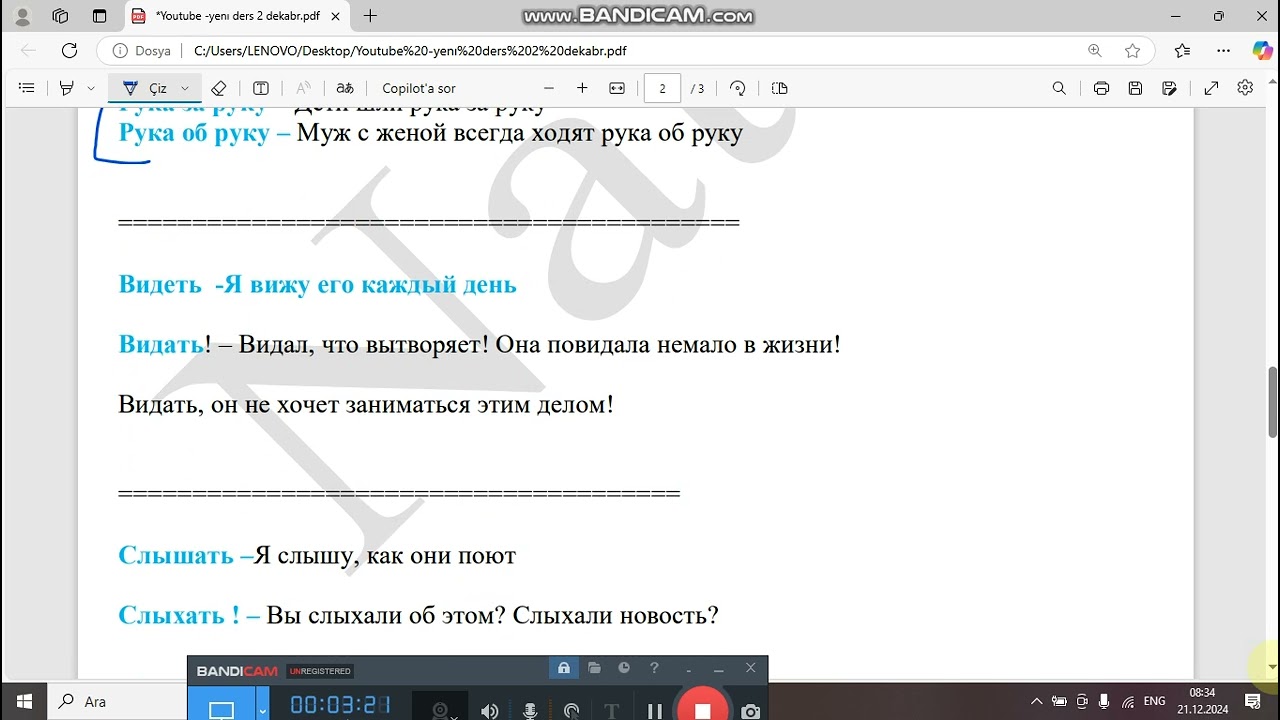The height and width of the screenshot is (720, 1280).
Task: Reload the page in the browser
Action: 69,51
